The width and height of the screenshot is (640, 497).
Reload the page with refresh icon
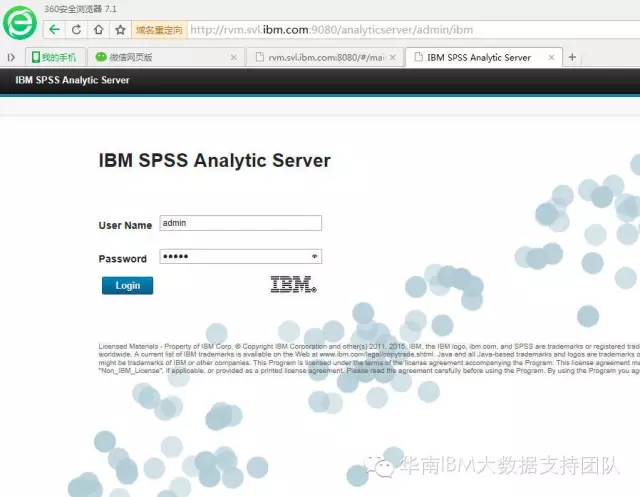pyautogui.click(x=76, y=30)
